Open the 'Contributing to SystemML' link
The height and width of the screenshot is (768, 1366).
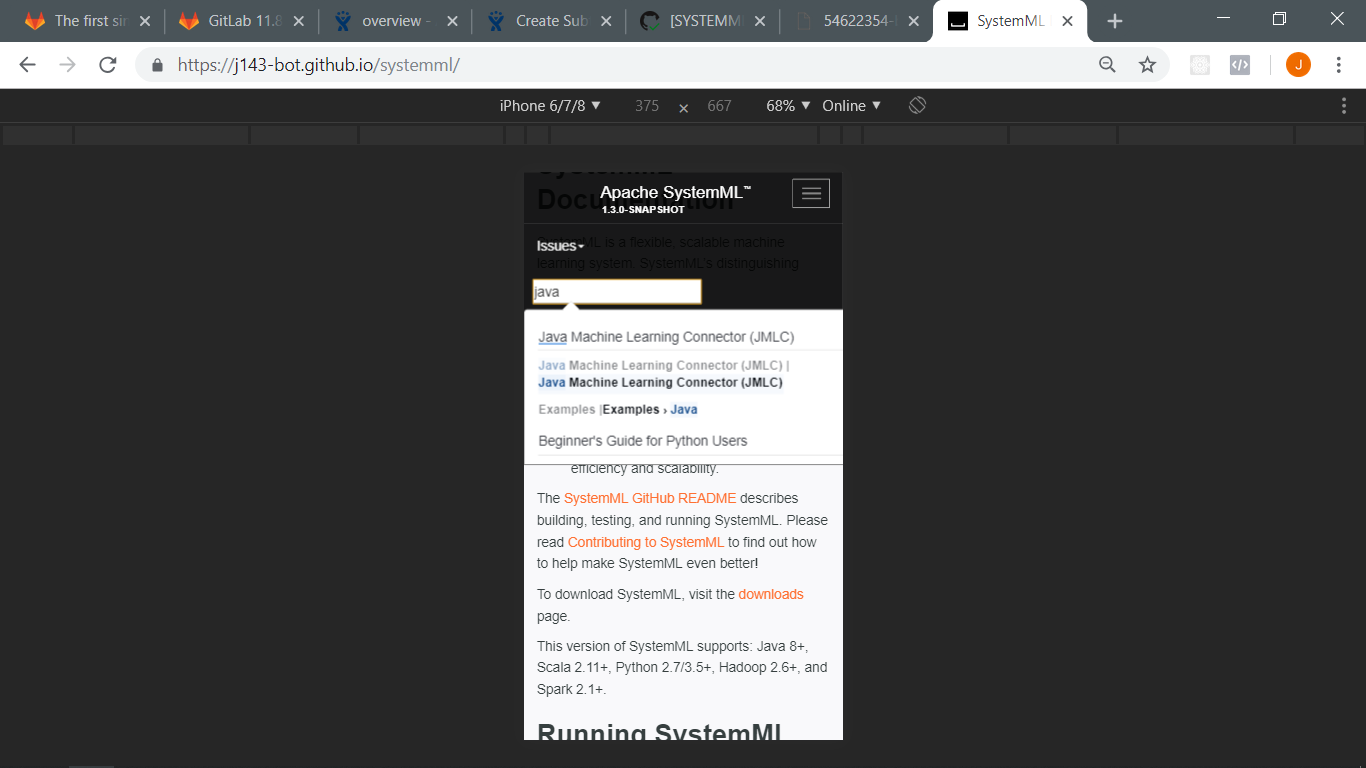click(x=646, y=542)
